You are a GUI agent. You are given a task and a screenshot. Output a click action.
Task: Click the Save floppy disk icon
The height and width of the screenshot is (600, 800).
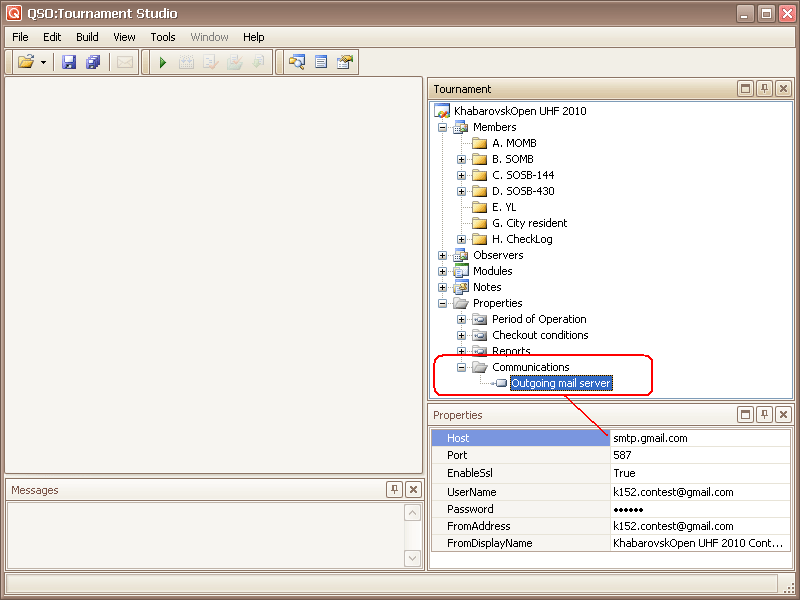click(69, 62)
